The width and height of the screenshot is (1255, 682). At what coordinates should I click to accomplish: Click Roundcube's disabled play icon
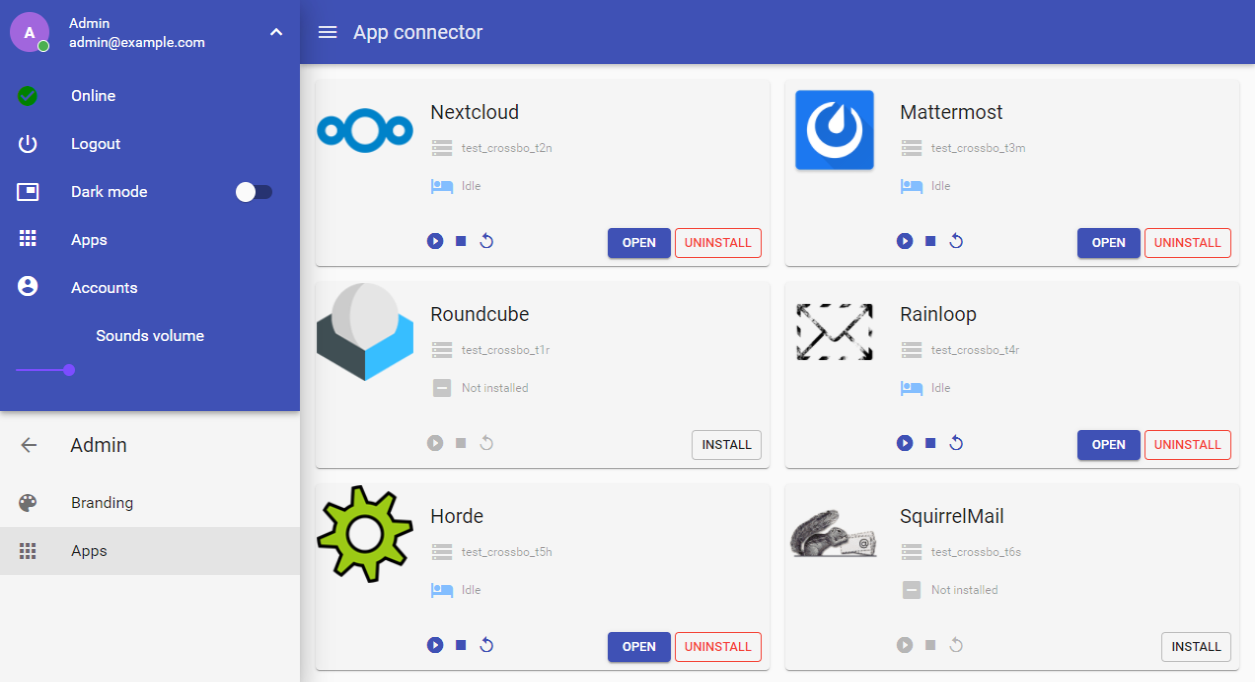435,443
